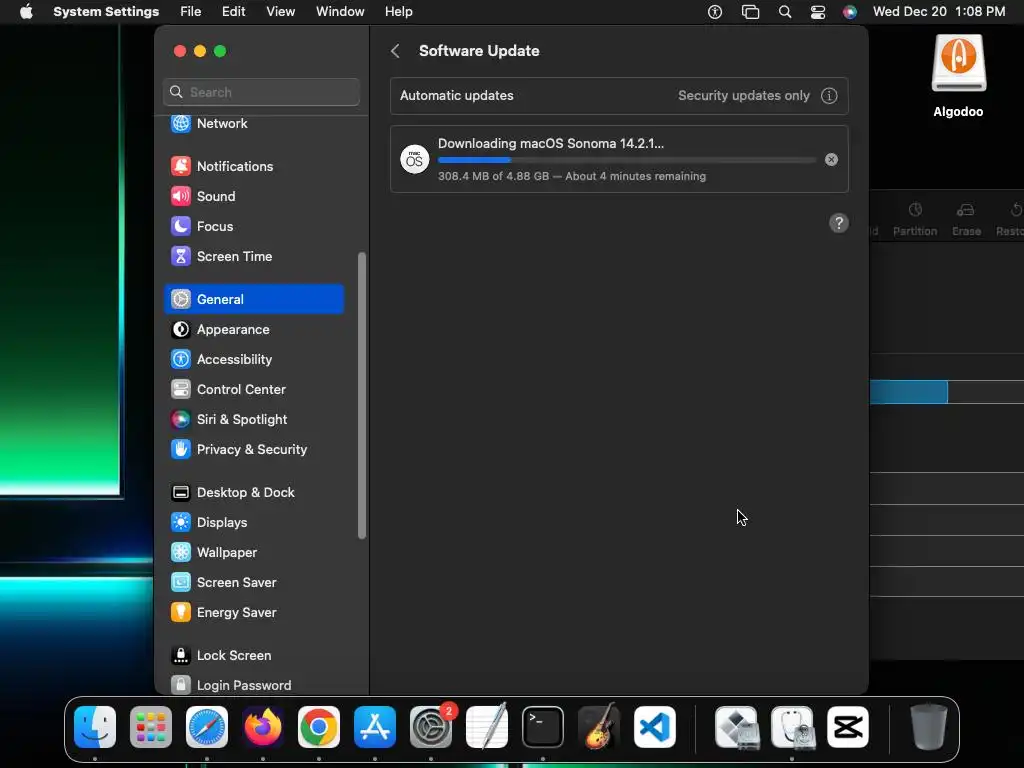Open the Window menu
The height and width of the screenshot is (768, 1024).
(x=340, y=12)
